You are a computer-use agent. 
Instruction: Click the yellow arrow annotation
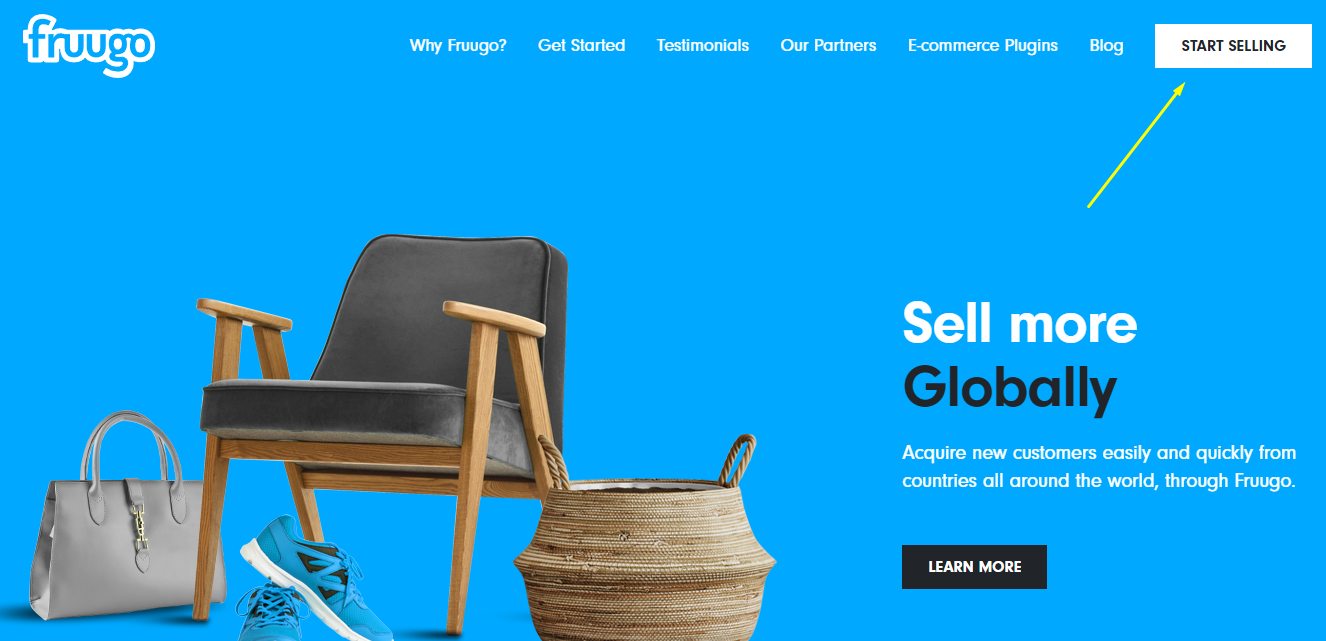tap(1136, 145)
